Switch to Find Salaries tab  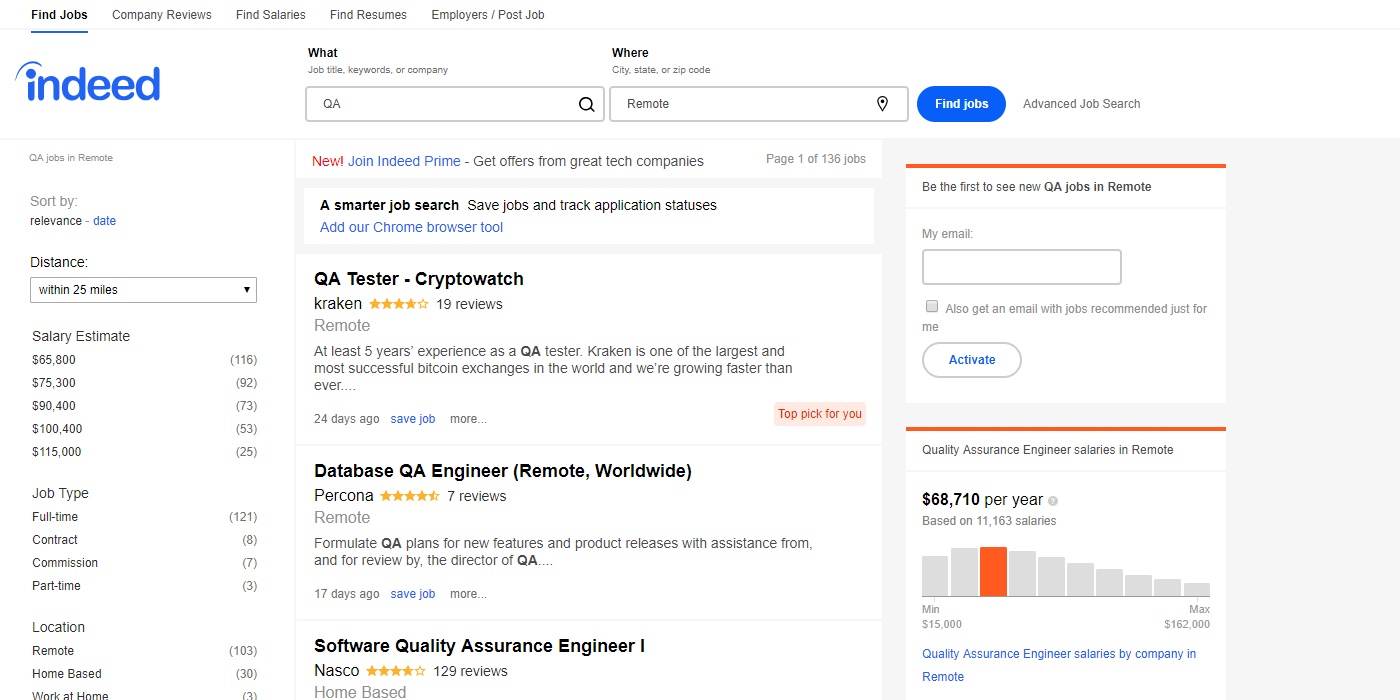271,15
